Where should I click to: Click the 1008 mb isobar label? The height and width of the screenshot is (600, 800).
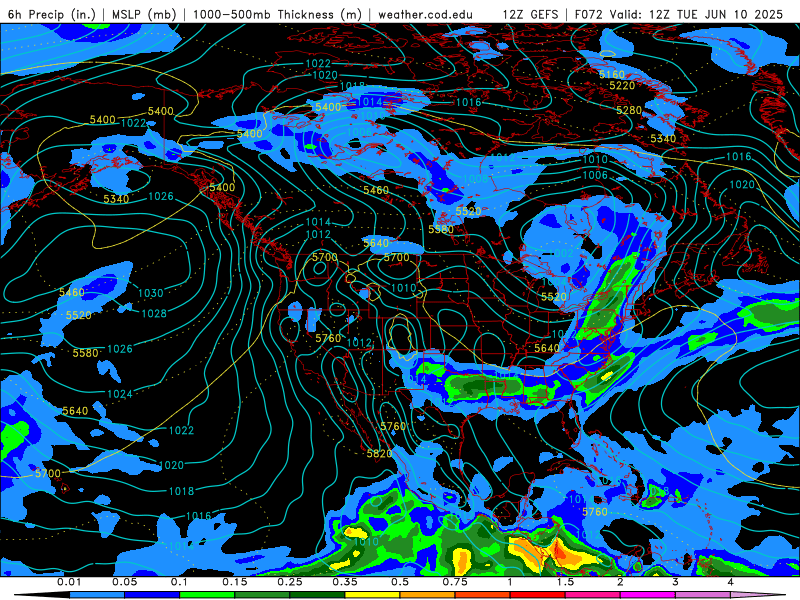[476, 179]
